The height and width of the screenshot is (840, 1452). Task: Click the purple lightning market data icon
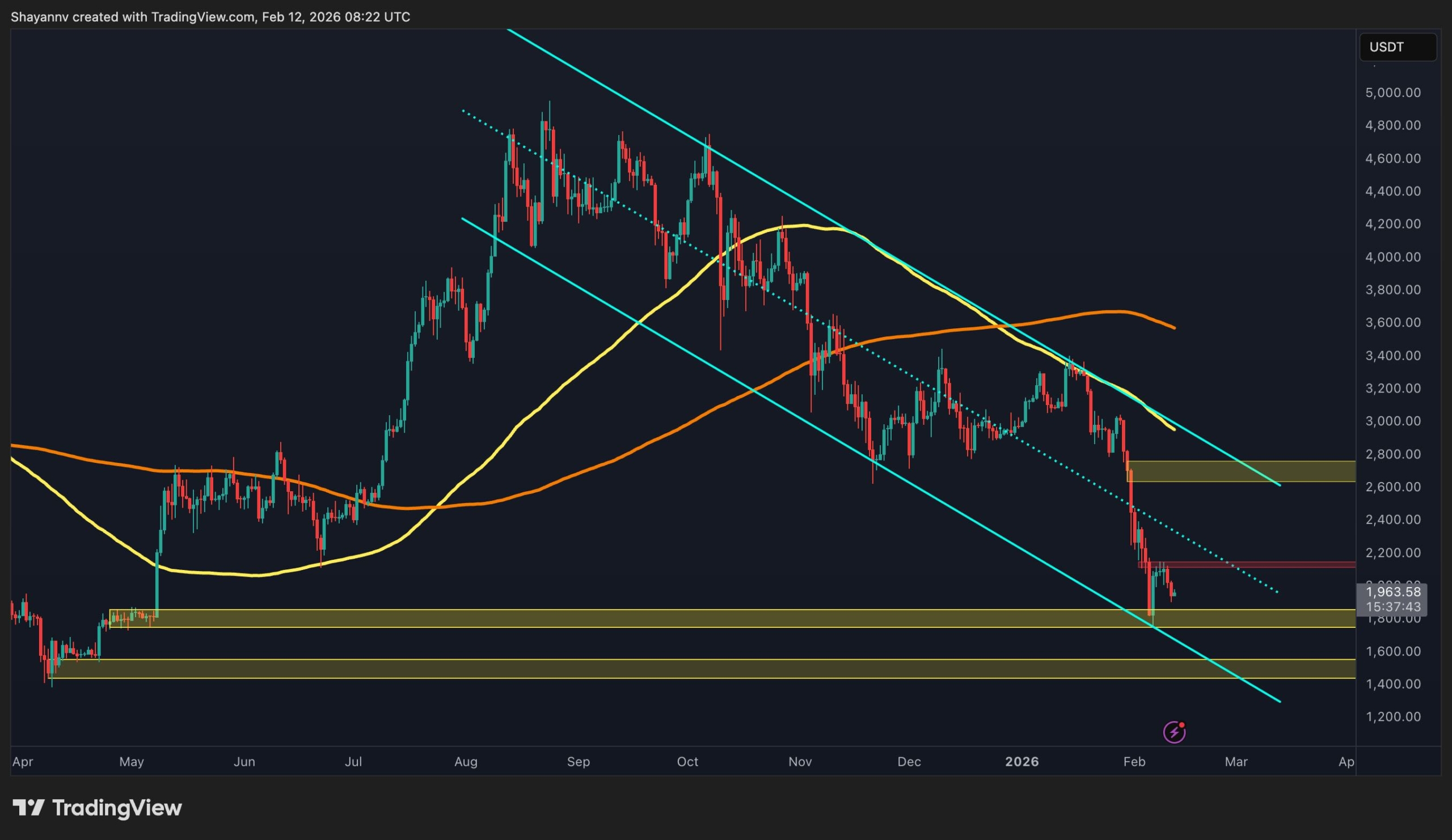1174,732
